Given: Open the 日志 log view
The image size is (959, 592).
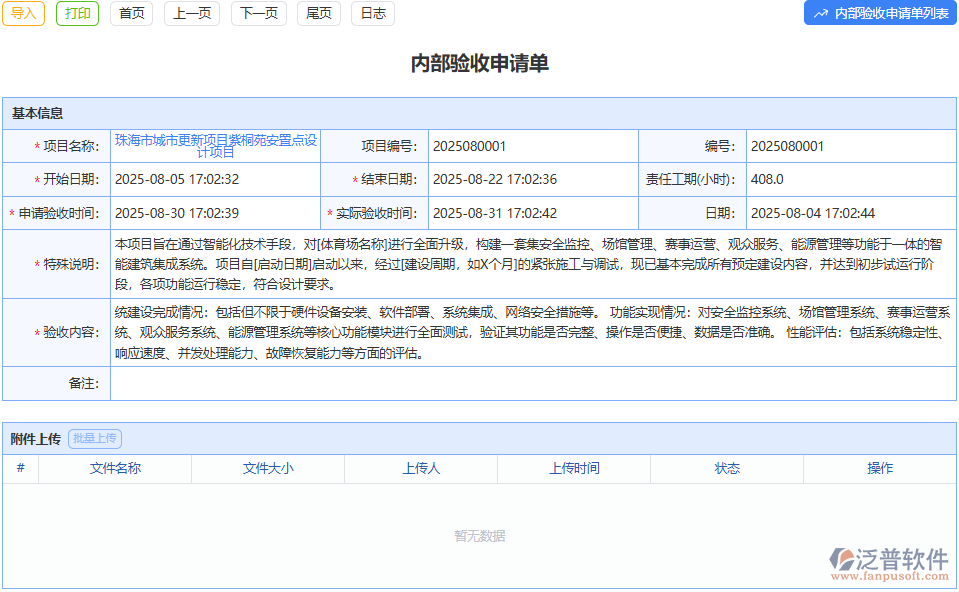Looking at the screenshot, I should coord(372,14).
